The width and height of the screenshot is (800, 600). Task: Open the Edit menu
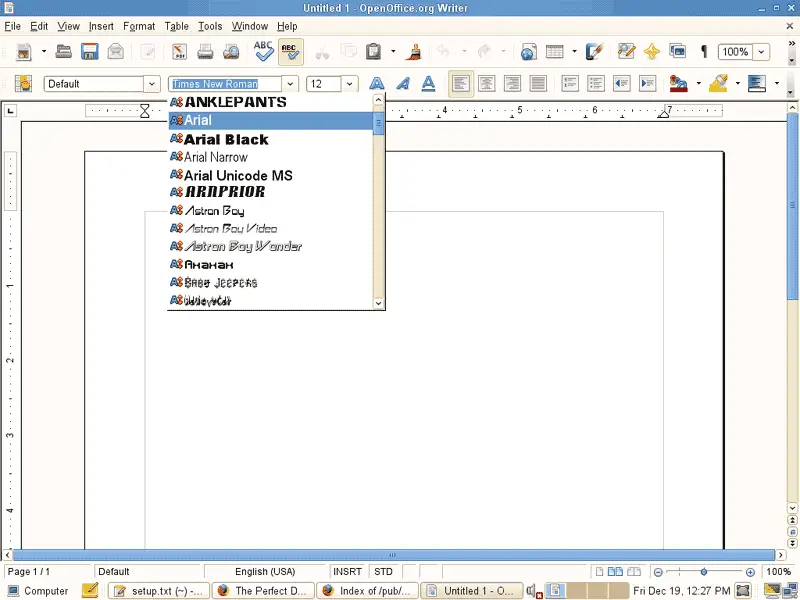point(39,26)
